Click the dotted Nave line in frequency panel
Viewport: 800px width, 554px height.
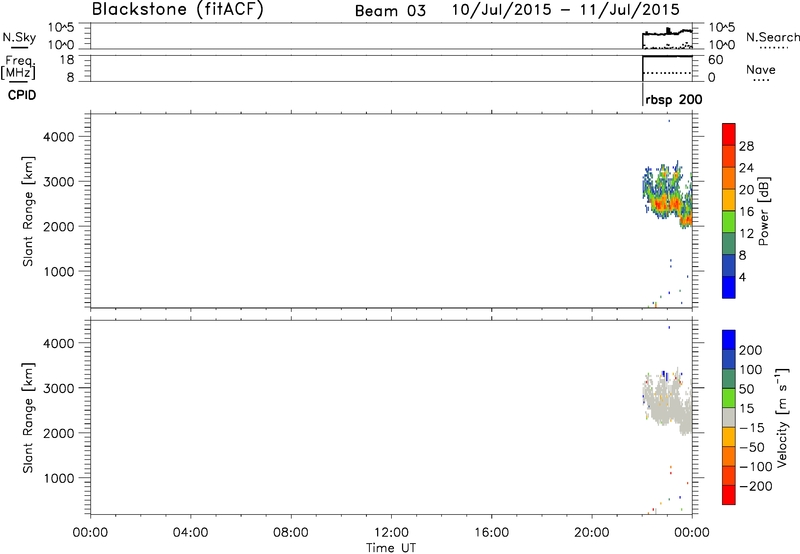[667, 73]
